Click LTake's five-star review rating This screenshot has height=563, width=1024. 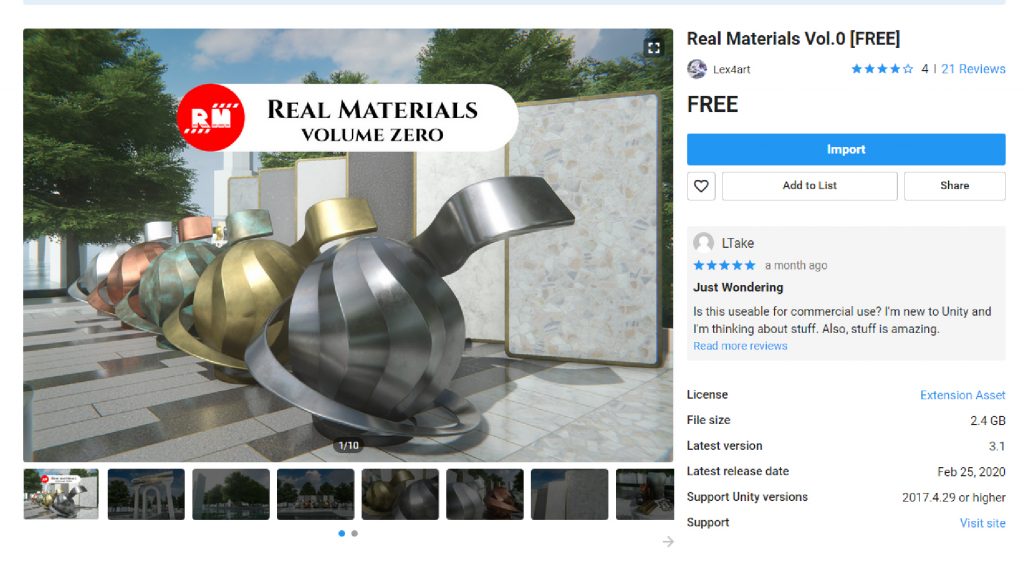pyautogui.click(x=724, y=265)
